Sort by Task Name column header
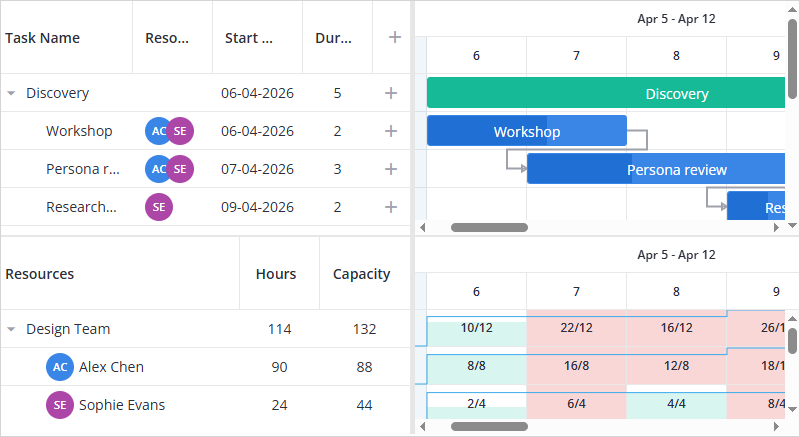Image resolution: width=800 pixels, height=437 pixels. coord(67,38)
